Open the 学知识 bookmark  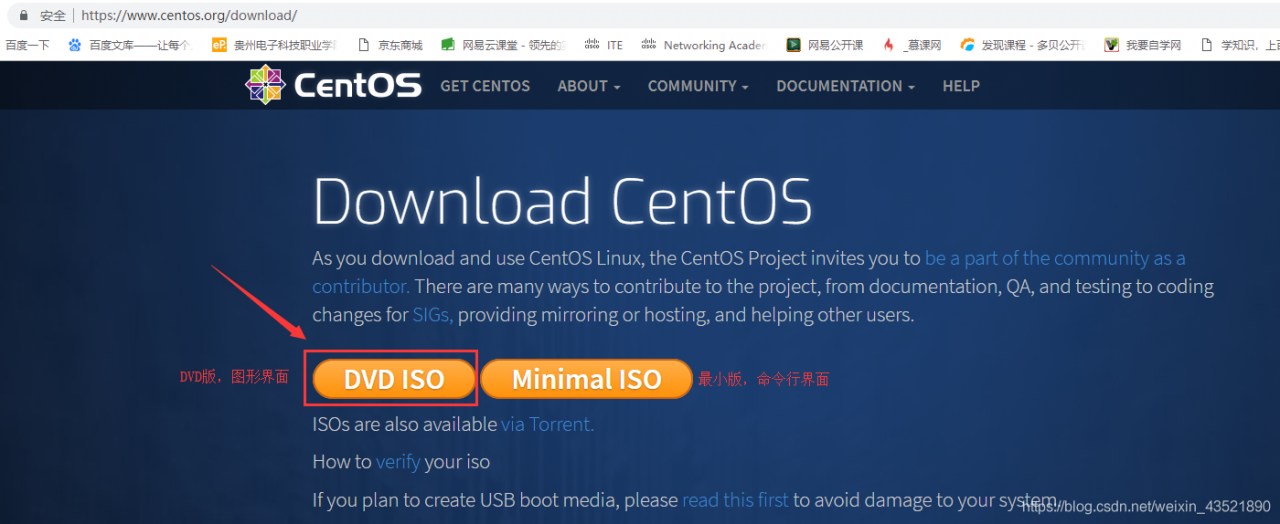(1240, 45)
